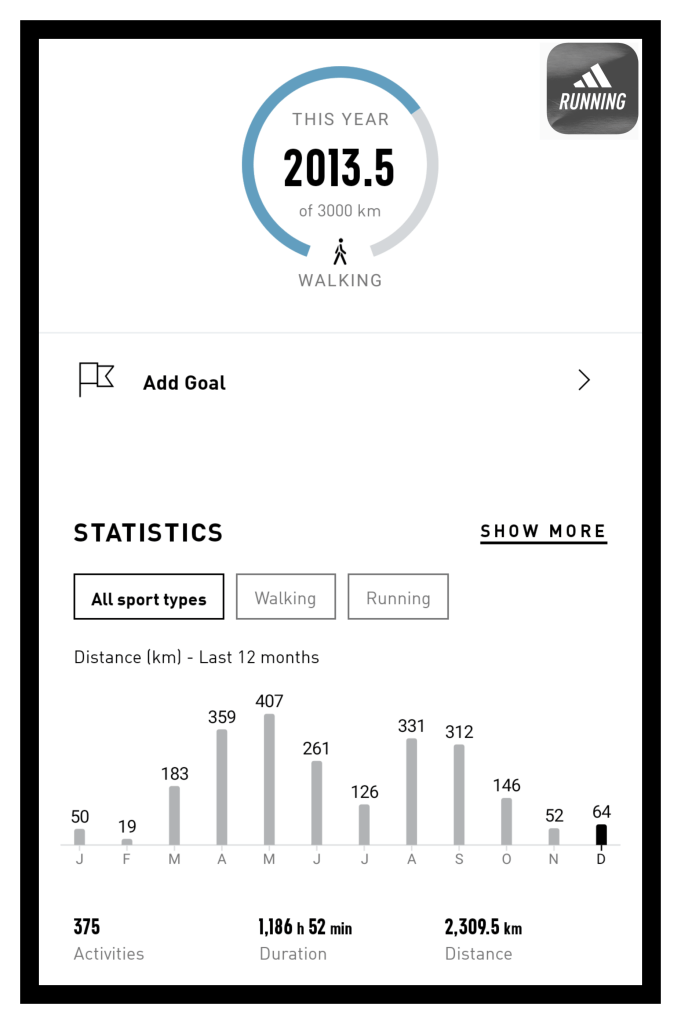Tap the 375 Activities statistic
Image resolution: width=681 pixels, height=1024 pixels.
108,939
